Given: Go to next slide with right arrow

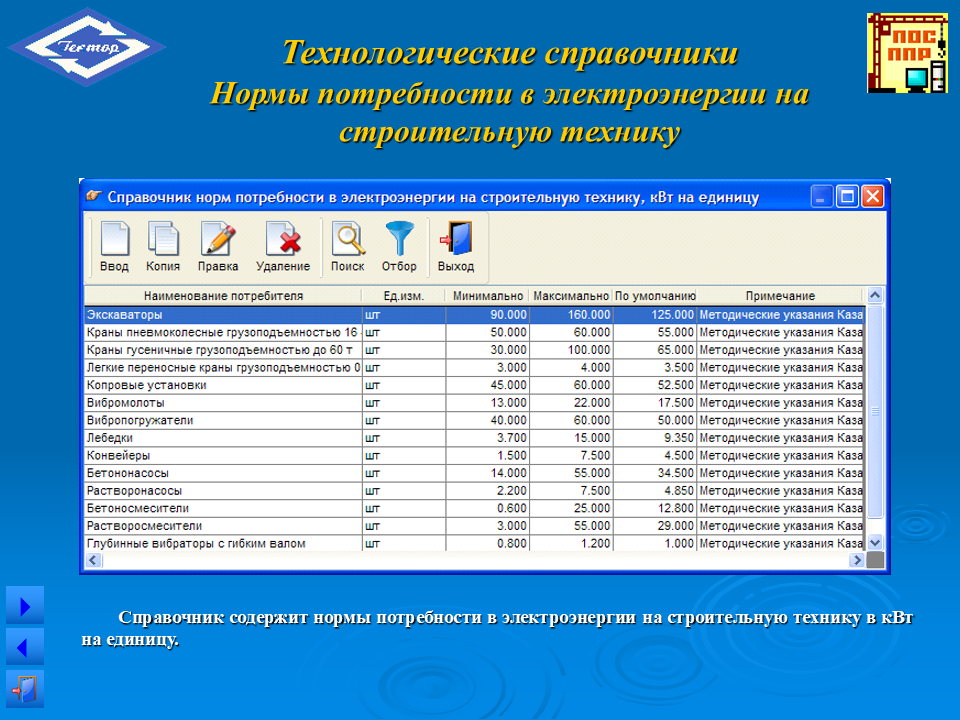Looking at the screenshot, I should click(x=24, y=606).
